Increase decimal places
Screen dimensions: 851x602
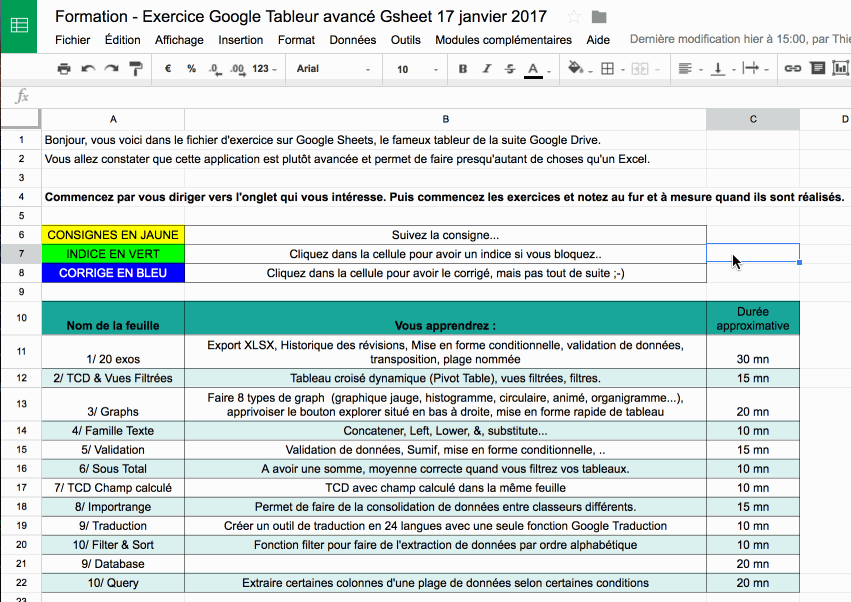[x=237, y=69]
